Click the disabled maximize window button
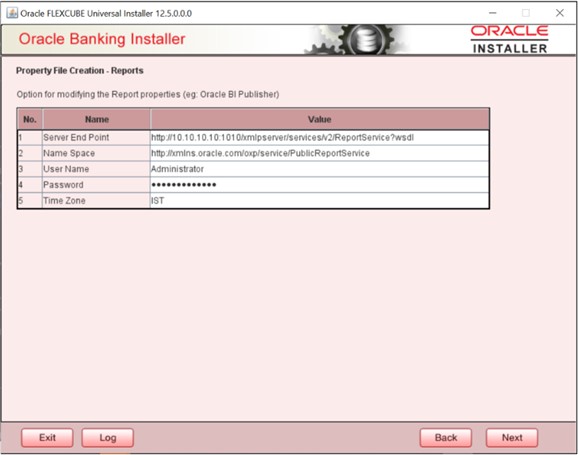This screenshot has height=455, width=578. tap(526, 13)
